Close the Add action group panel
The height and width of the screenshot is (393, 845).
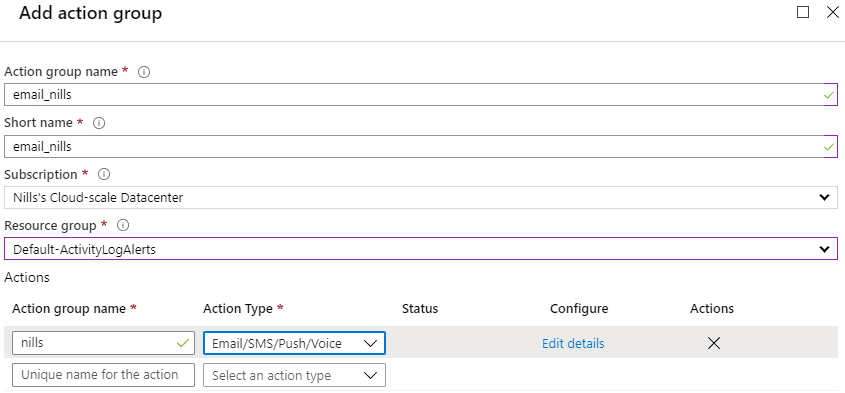click(x=833, y=12)
